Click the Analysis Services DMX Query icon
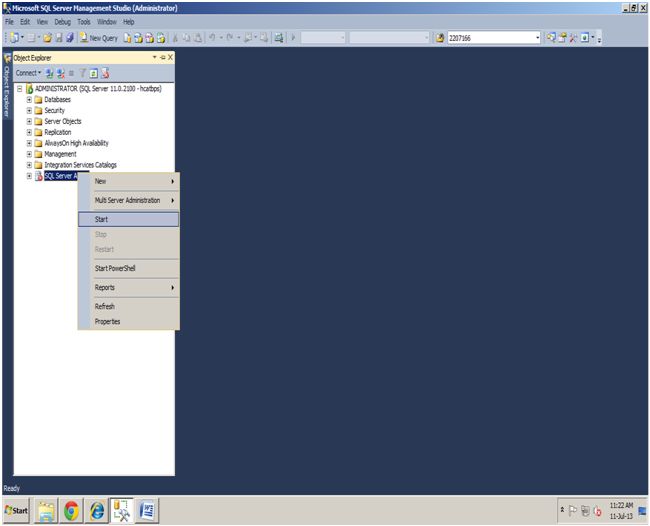Viewport: 650px width, 526px height. (x=149, y=38)
